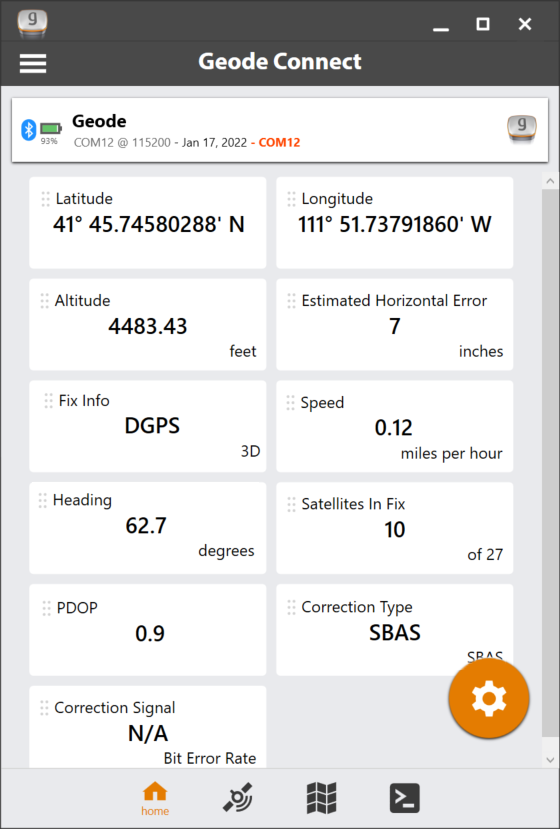Click the speed value 0.12

click(393, 428)
